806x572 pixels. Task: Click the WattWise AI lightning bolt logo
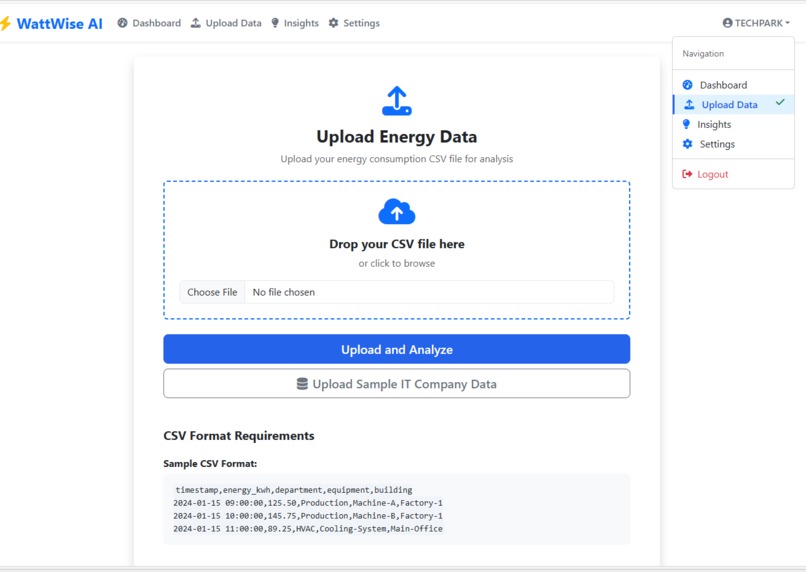(5, 23)
